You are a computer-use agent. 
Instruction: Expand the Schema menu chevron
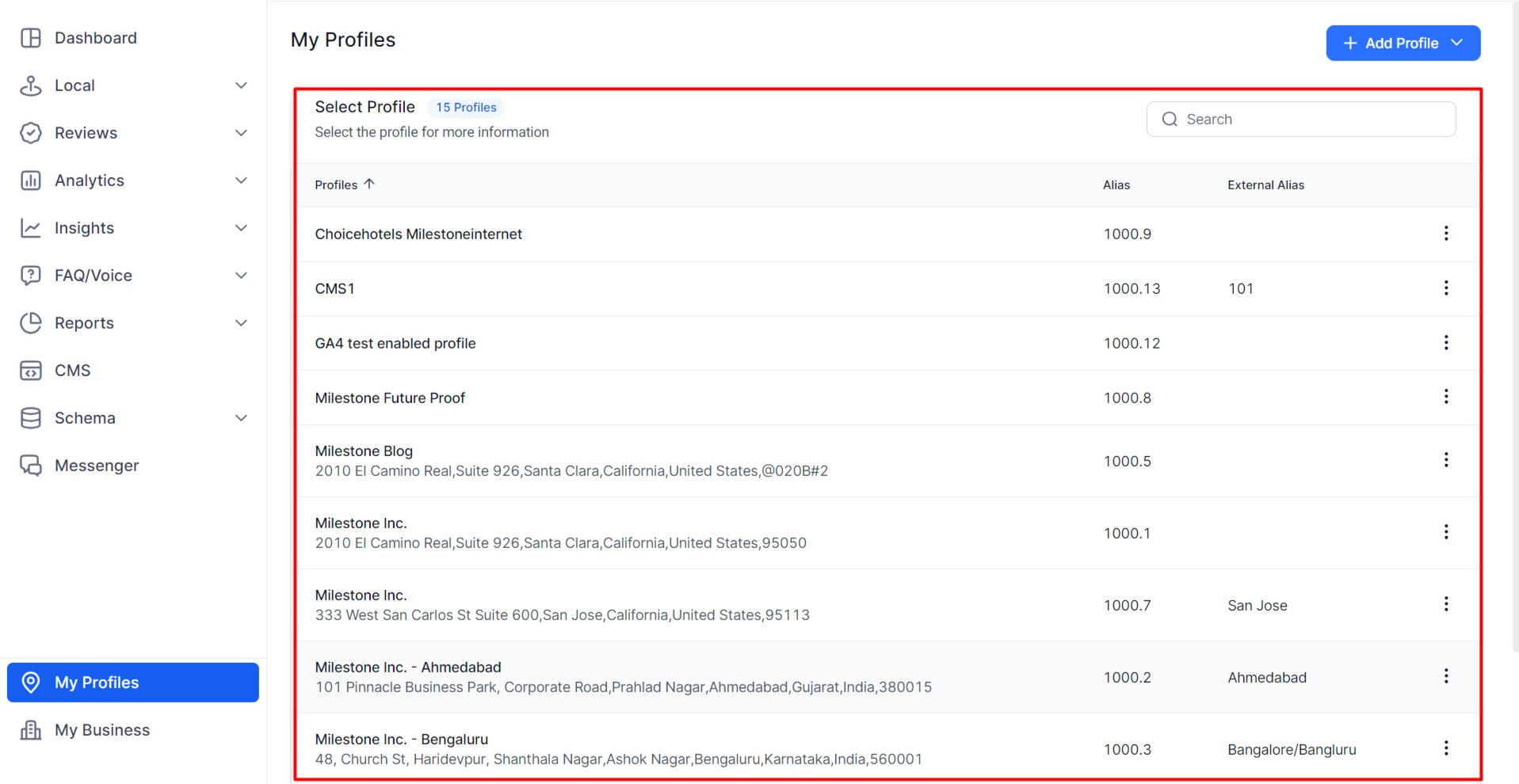coord(242,418)
